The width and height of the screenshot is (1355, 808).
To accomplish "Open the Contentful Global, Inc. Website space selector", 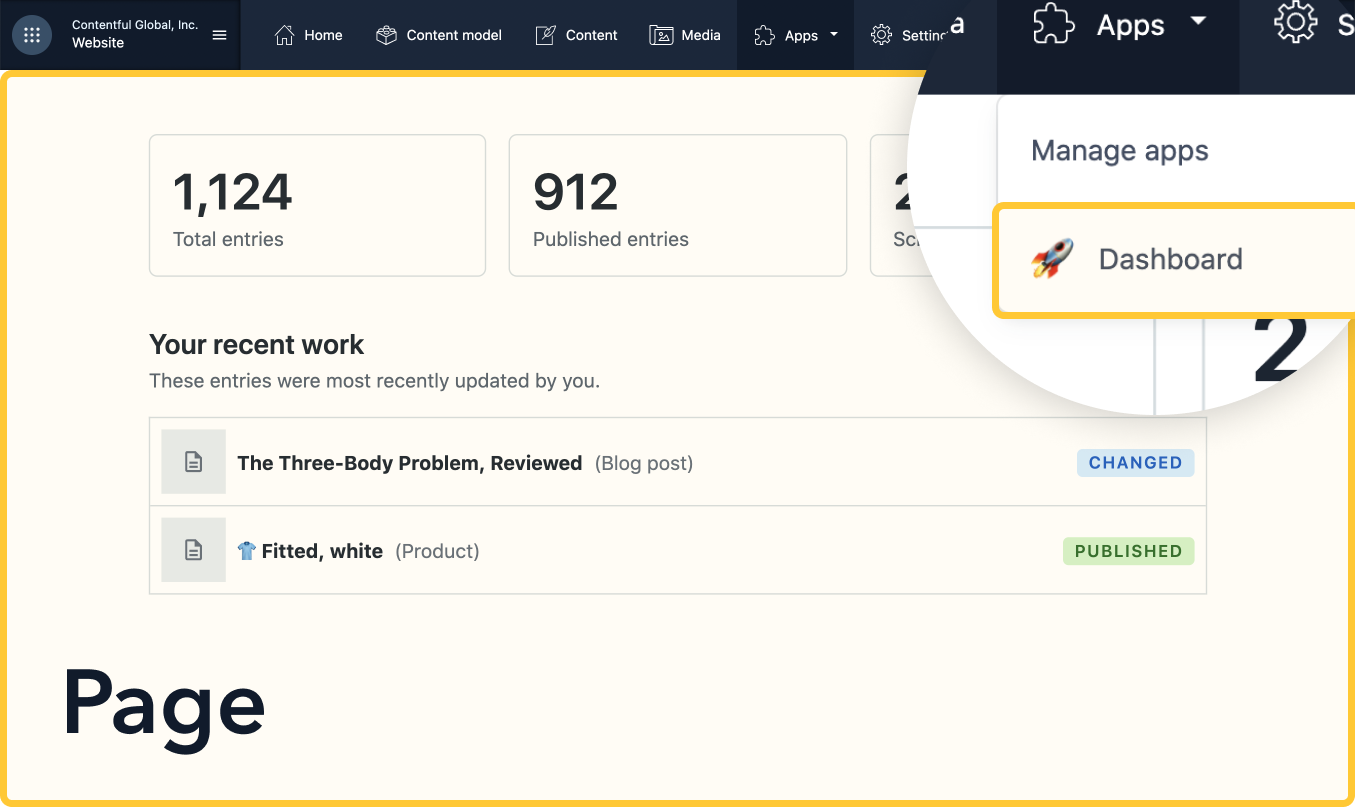I will pyautogui.click(x=135, y=35).
